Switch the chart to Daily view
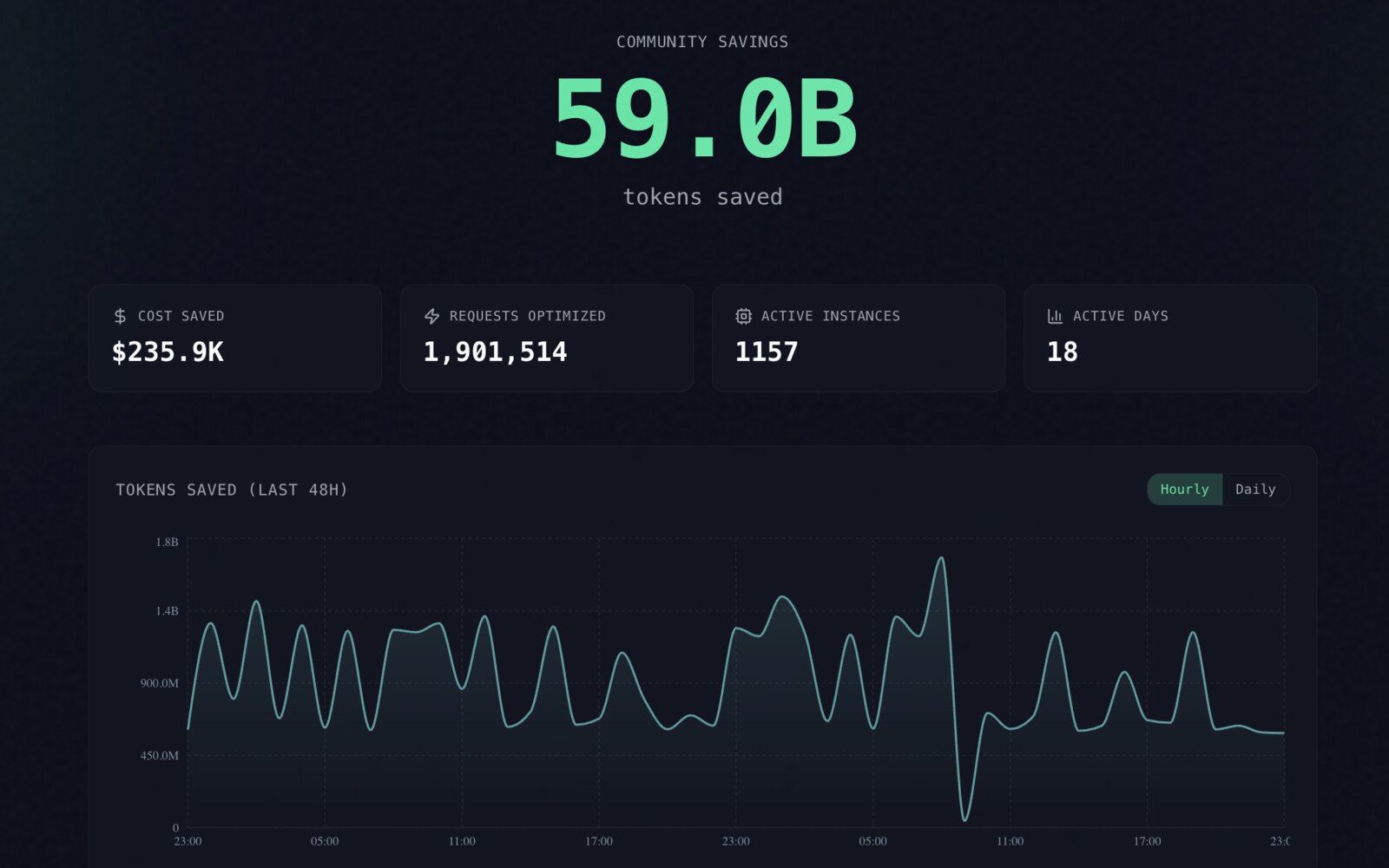Image resolution: width=1389 pixels, height=868 pixels. tap(1255, 490)
